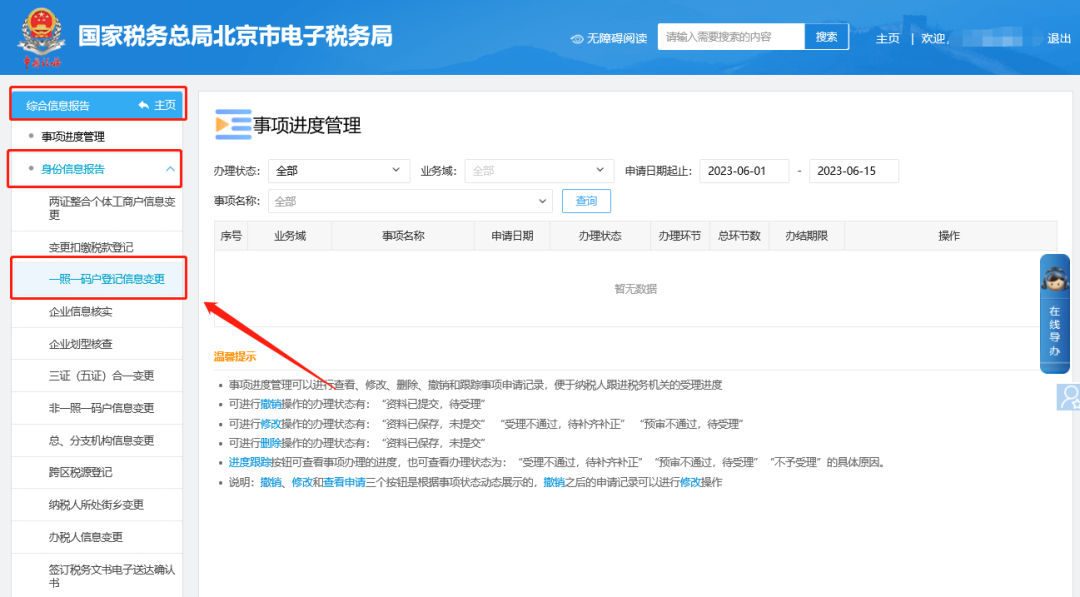Click the 主页 back arrow in sidebar header
Screen dimensions: 1080x597
pyautogui.click(x=145, y=105)
